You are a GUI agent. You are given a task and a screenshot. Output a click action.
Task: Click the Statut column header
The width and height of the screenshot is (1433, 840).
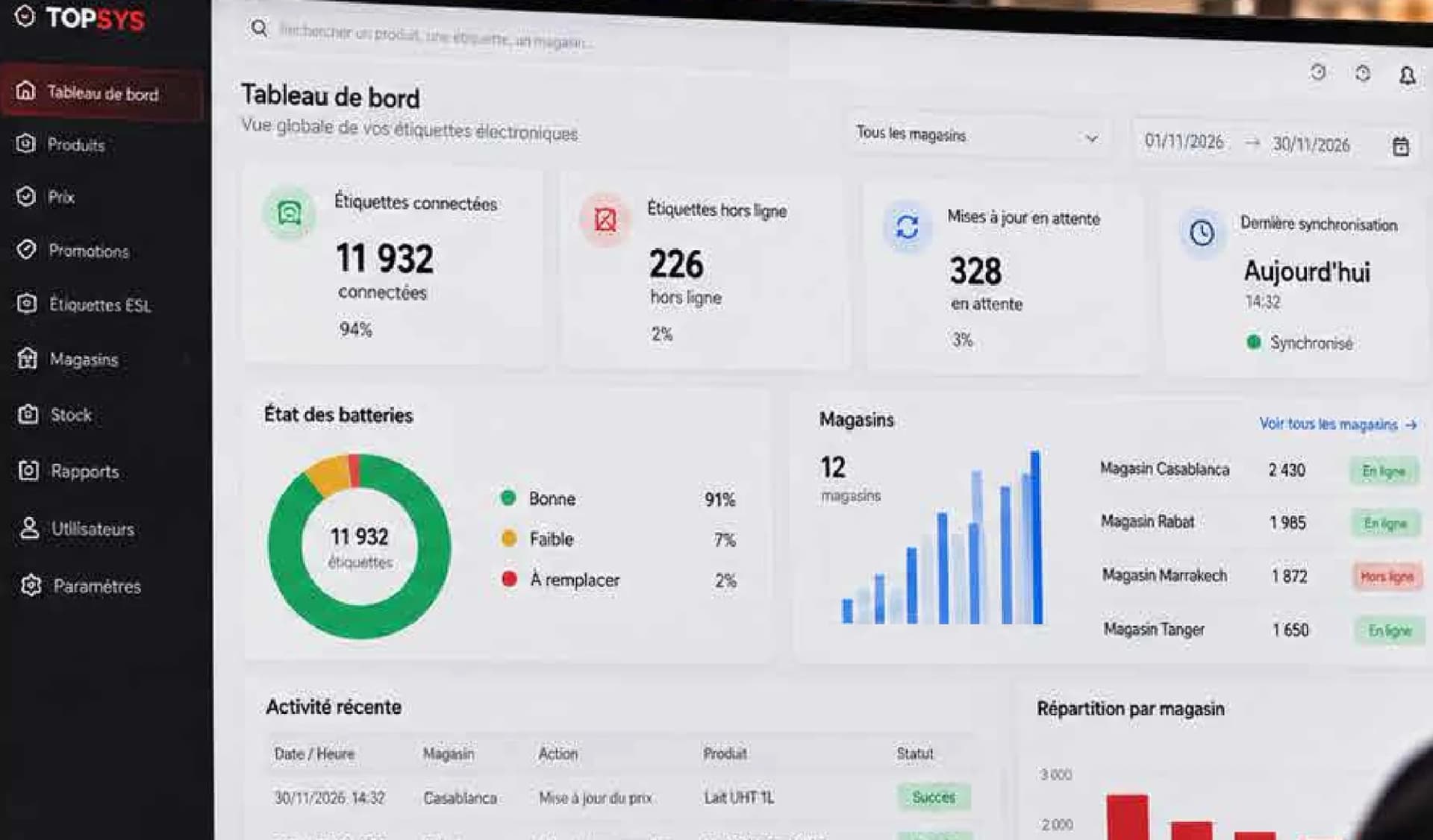(x=915, y=753)
